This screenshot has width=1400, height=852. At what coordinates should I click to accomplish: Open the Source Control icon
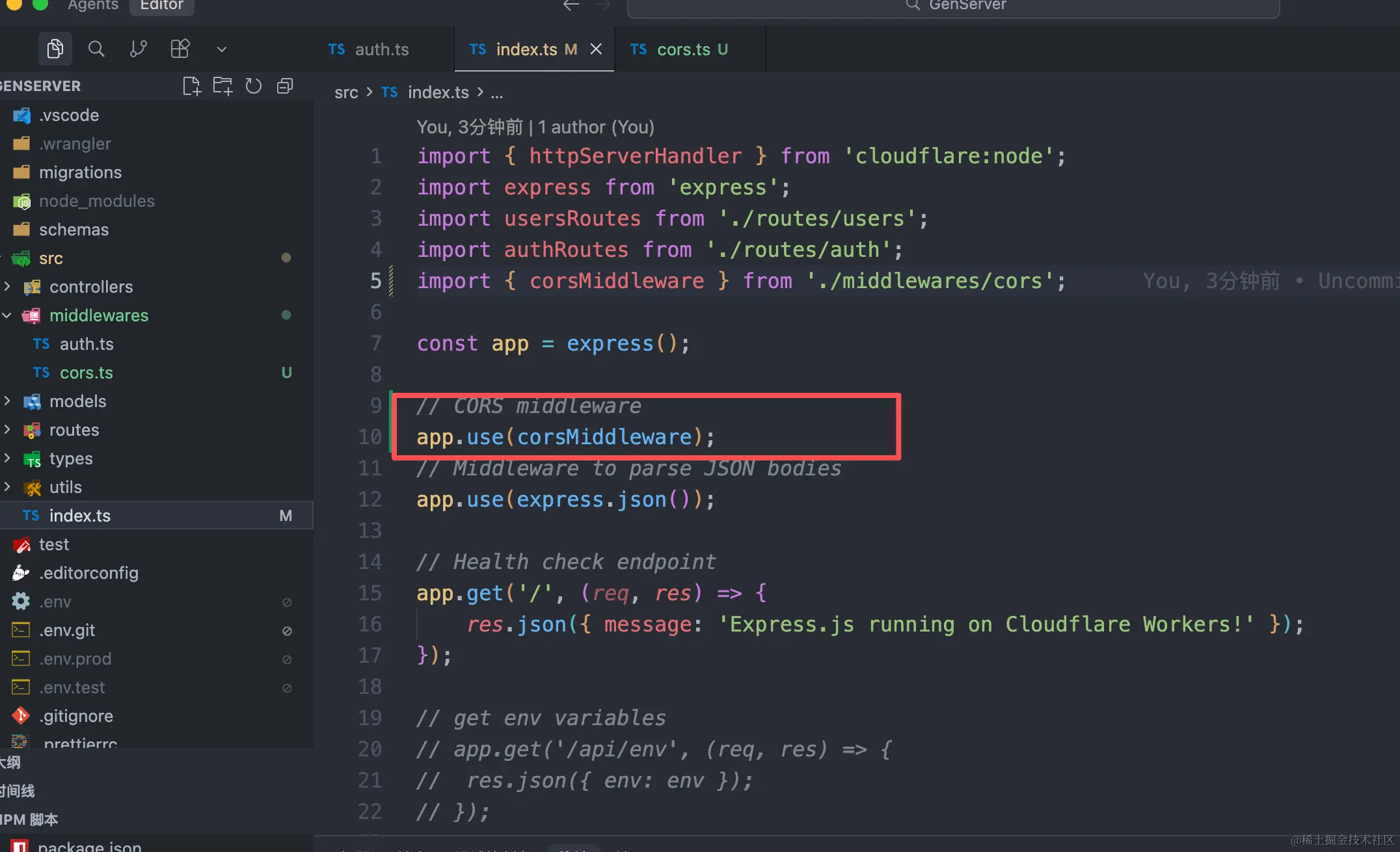pyautogui.click(x=138, y=49)
